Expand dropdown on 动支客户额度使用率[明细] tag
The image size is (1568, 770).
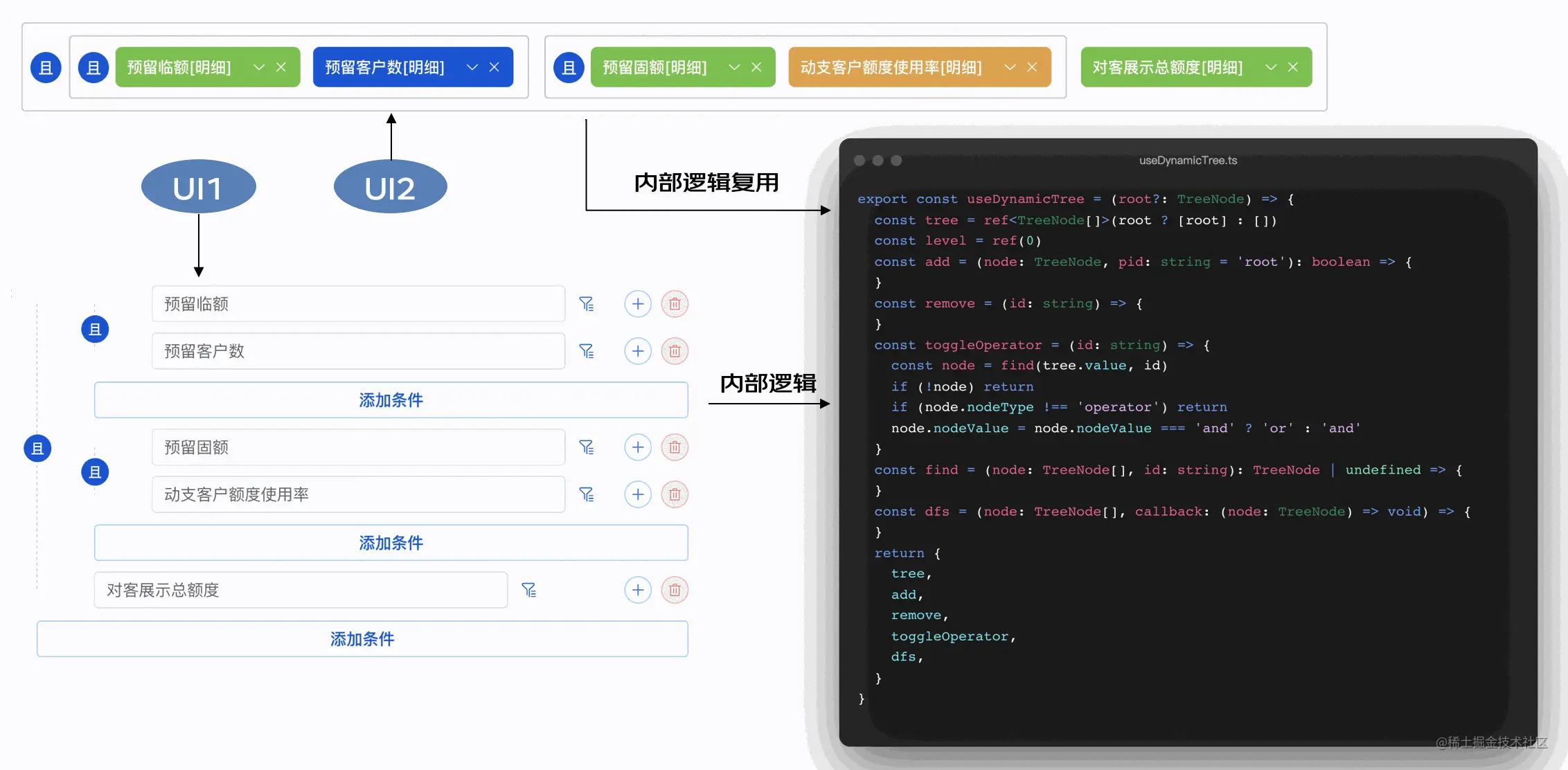(1010, 67)
